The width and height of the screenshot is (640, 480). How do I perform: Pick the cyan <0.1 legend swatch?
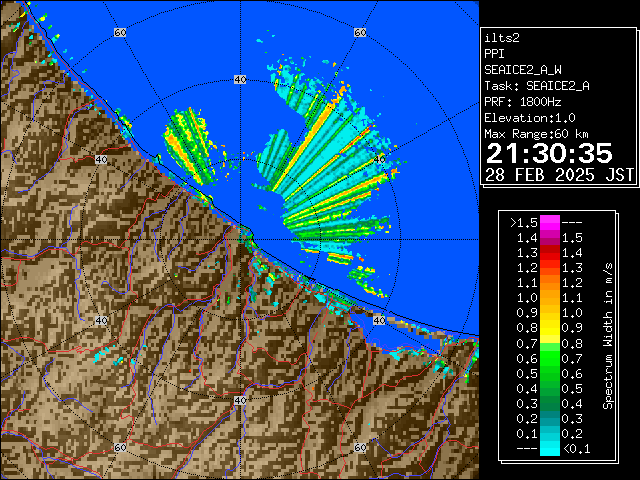click(550, 448)
